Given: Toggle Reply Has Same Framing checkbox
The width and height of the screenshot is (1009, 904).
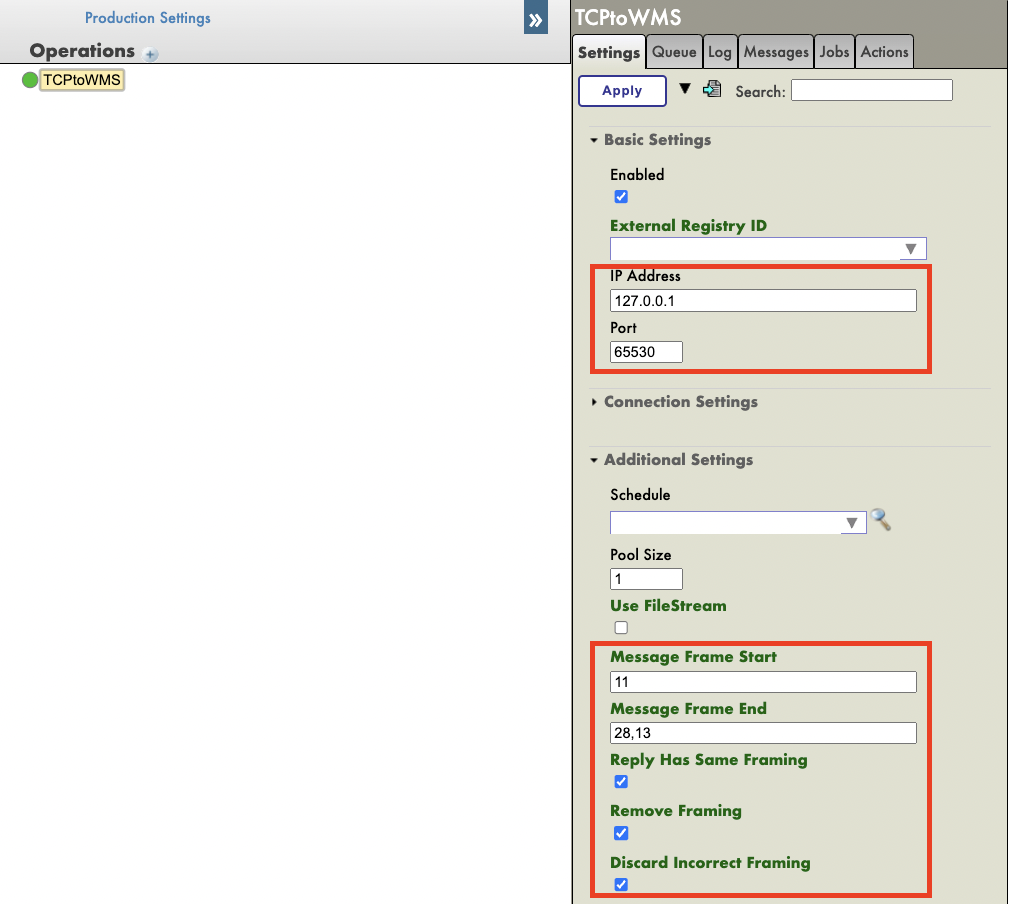Looking at the screenshot, I should (x=621, y=782).
